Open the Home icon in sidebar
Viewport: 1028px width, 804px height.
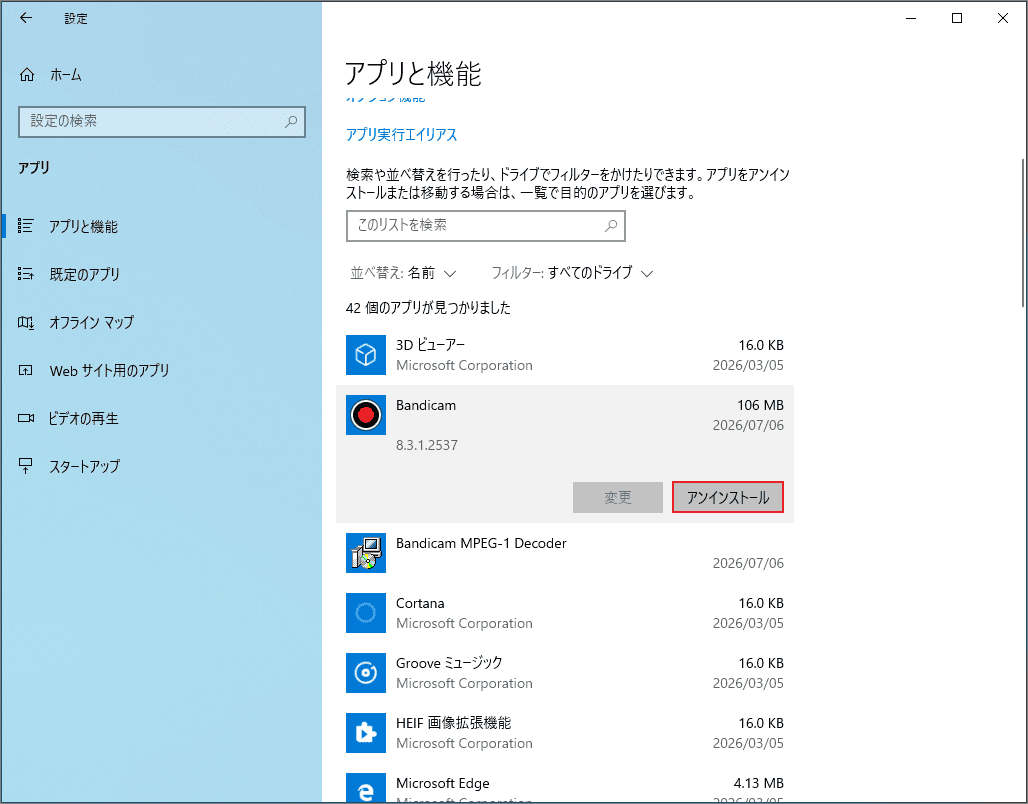27,75
